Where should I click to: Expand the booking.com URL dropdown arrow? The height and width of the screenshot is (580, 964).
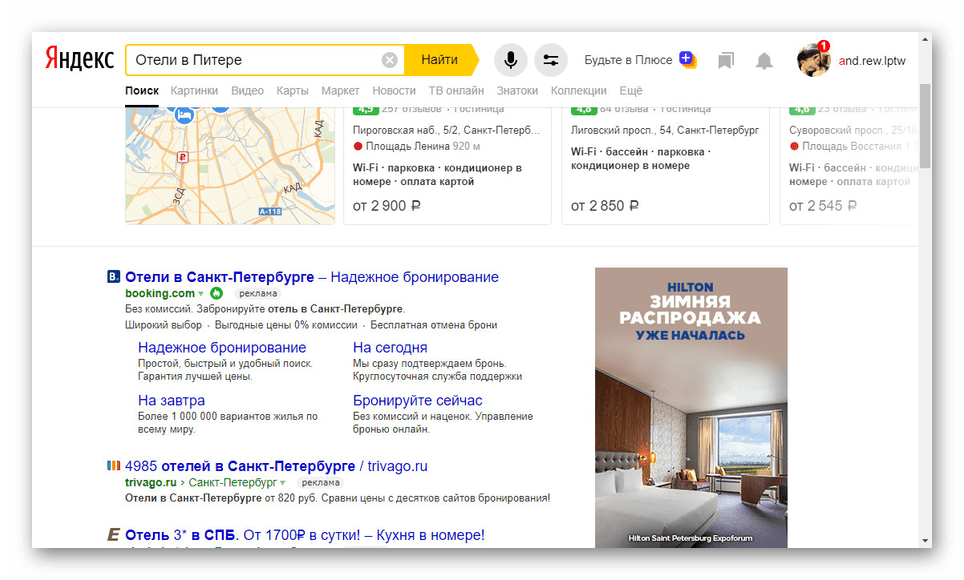pos(200,294)
